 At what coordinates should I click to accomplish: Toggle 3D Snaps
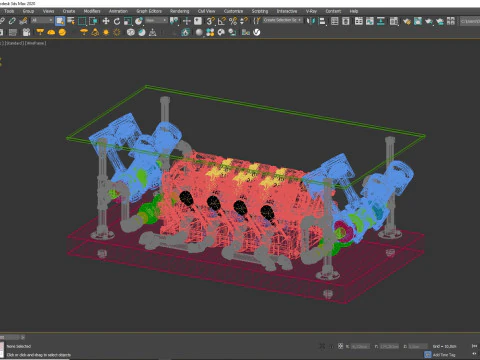pos(210,21)
